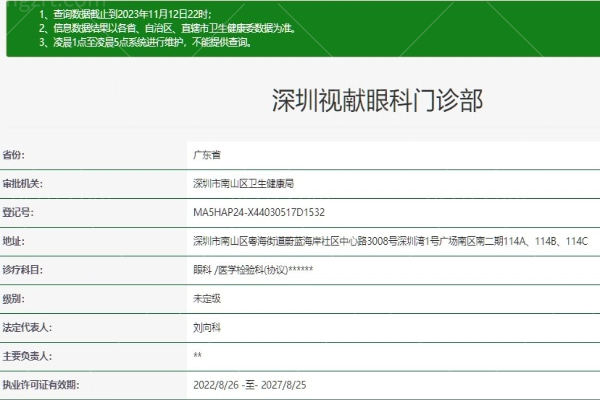Click the label 主要负责人:
This screenshot has height=400, width=600.
[27, 356]
